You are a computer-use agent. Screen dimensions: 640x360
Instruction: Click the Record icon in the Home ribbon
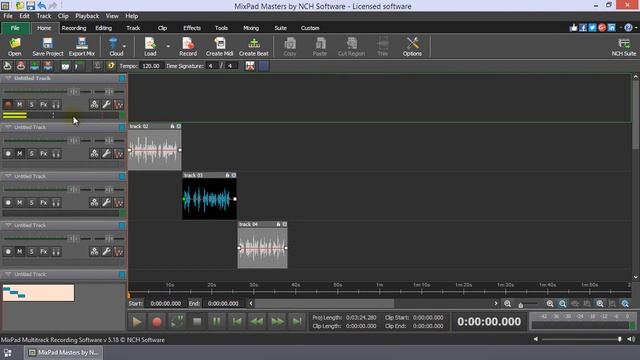click(188, 46)
